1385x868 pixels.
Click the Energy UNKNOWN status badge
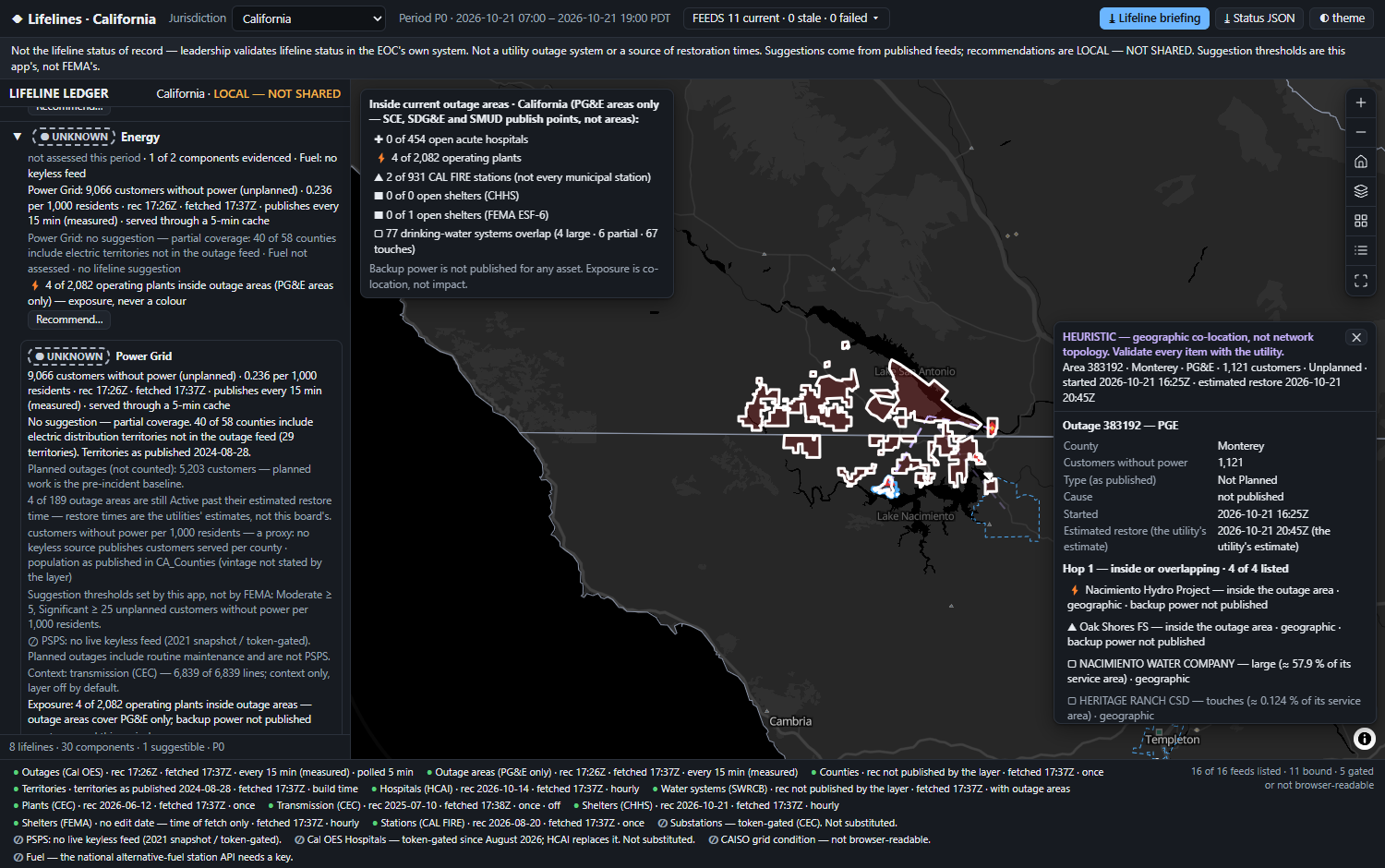[74, 137]
